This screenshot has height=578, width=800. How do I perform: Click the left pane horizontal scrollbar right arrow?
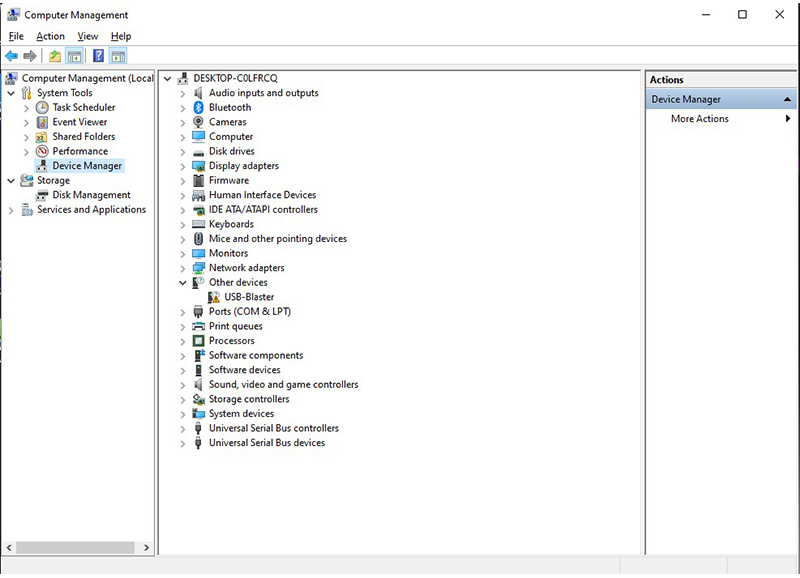tap(147, 548)
